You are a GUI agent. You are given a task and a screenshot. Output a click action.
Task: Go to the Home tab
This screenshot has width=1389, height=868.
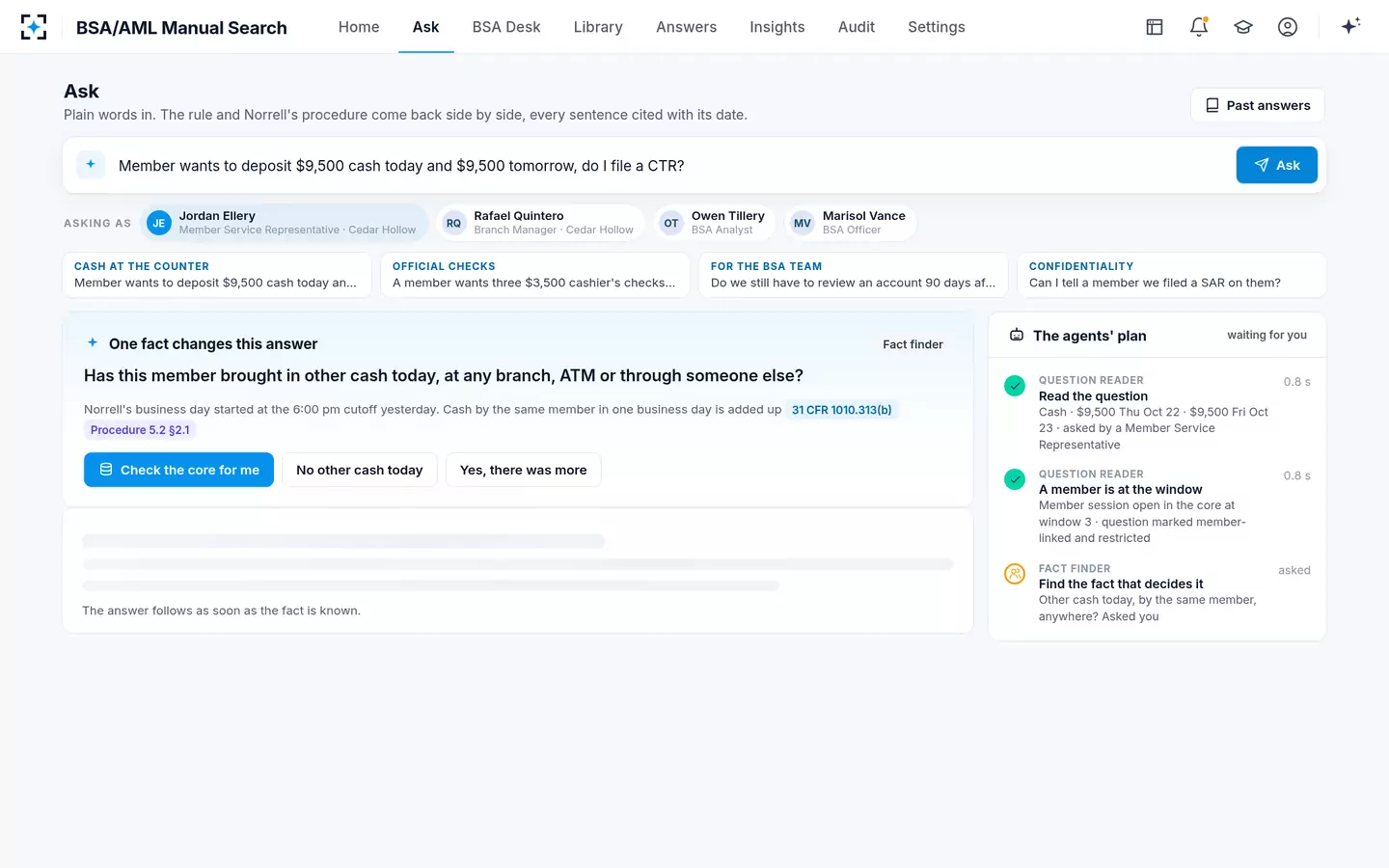click(x=359, y=27)
